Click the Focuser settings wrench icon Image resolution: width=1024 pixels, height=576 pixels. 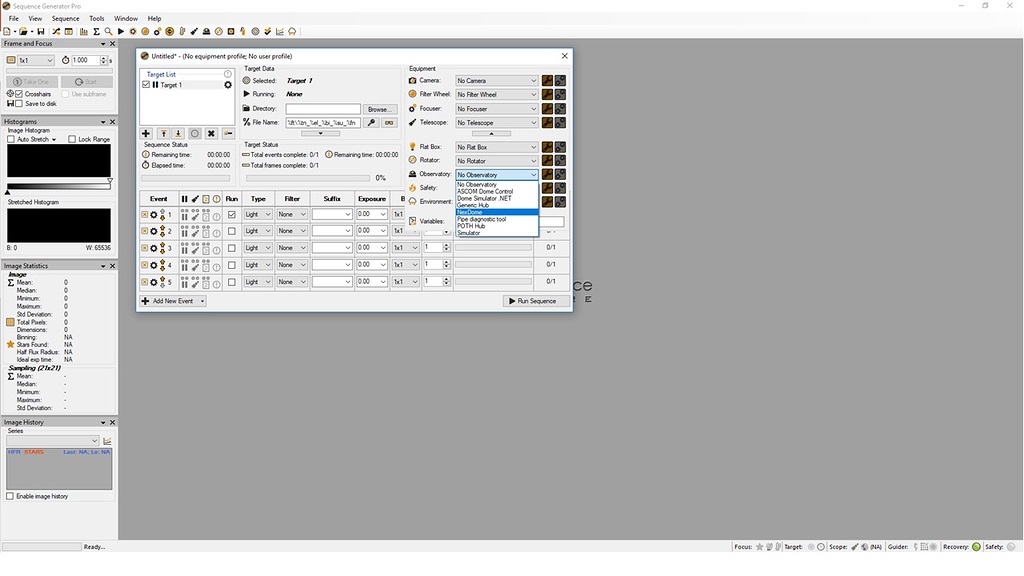coord(548,108)
